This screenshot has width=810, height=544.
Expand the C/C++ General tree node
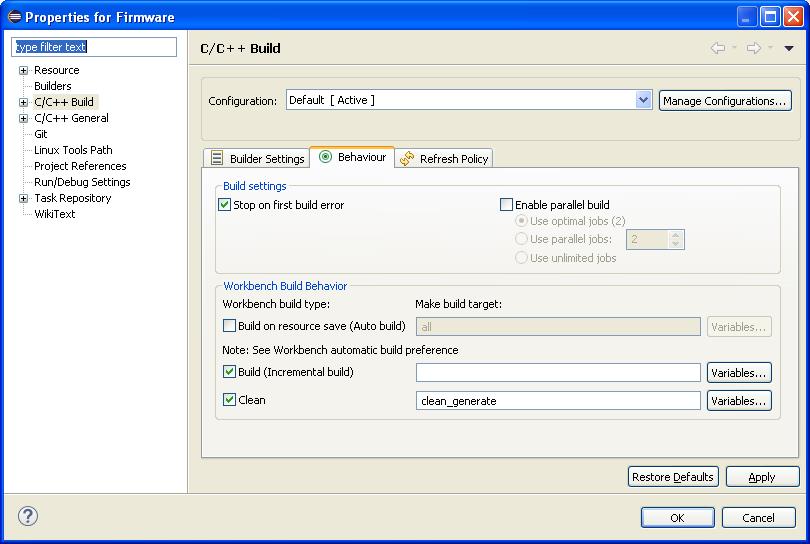(x=23, y=118)
